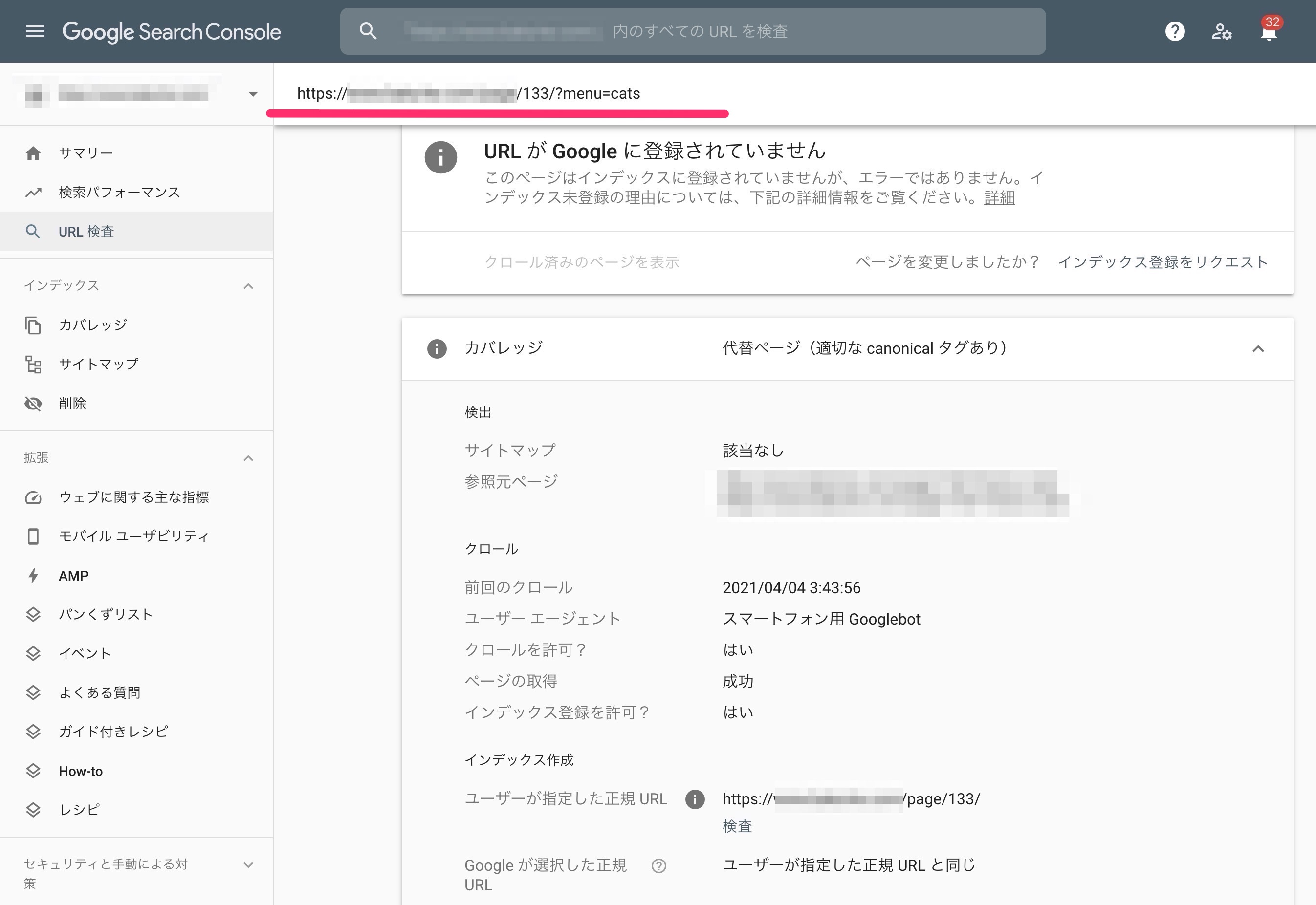Screen dimensions: 1316x905
Task: Click the lightning bolt AMP icon
Action: (x=33, y=576)
